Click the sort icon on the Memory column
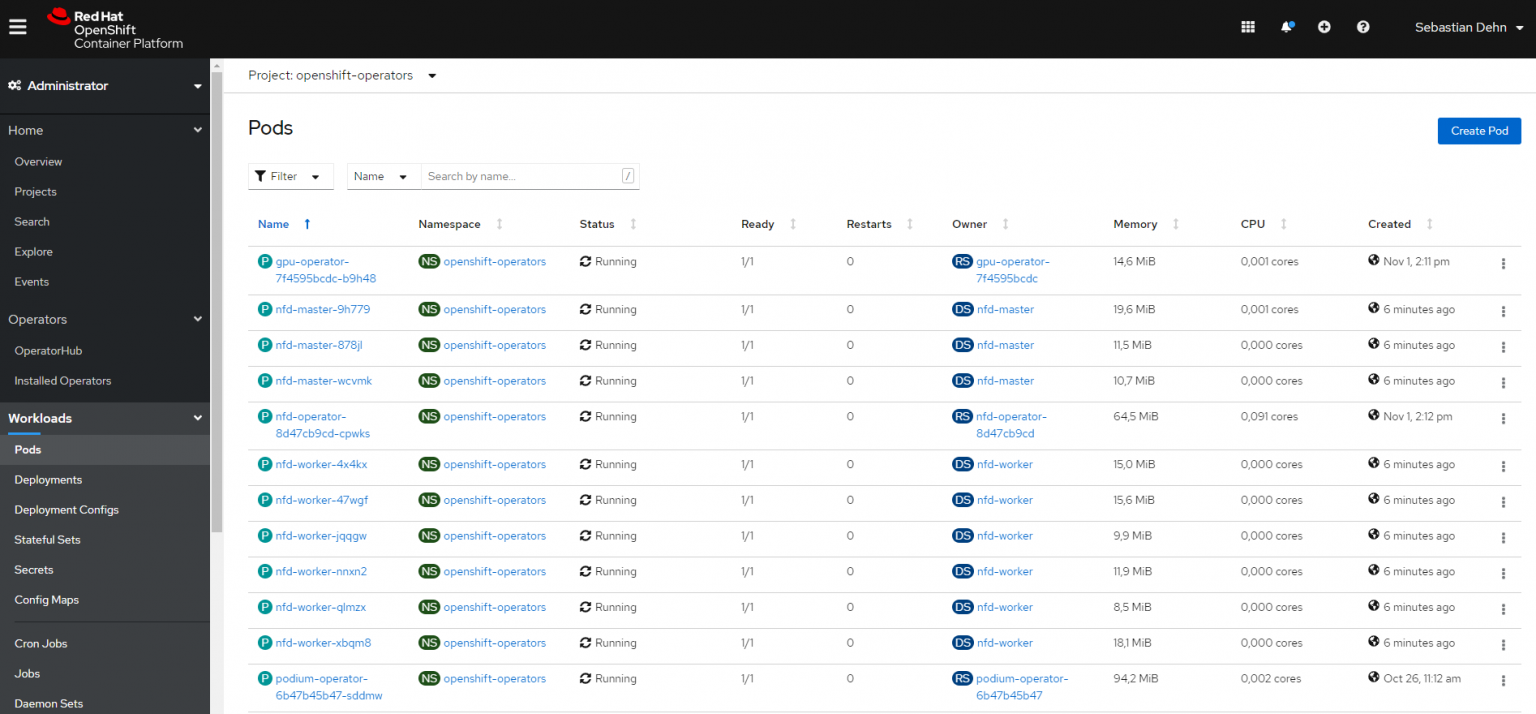The width and height of the screenshot is (1536, 714). tap(1176, 224)
